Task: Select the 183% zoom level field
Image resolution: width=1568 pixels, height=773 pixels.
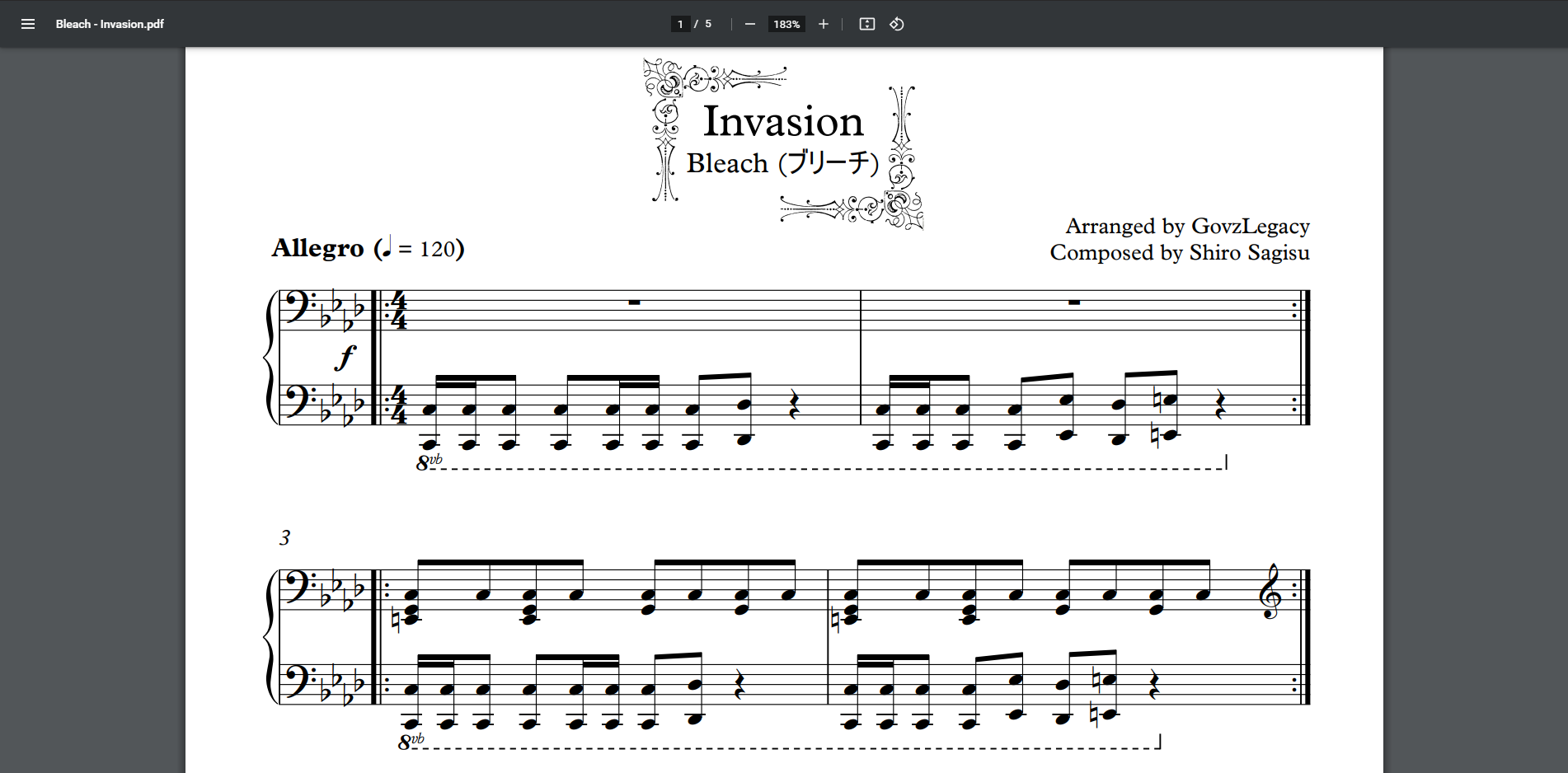Action: 786,24
